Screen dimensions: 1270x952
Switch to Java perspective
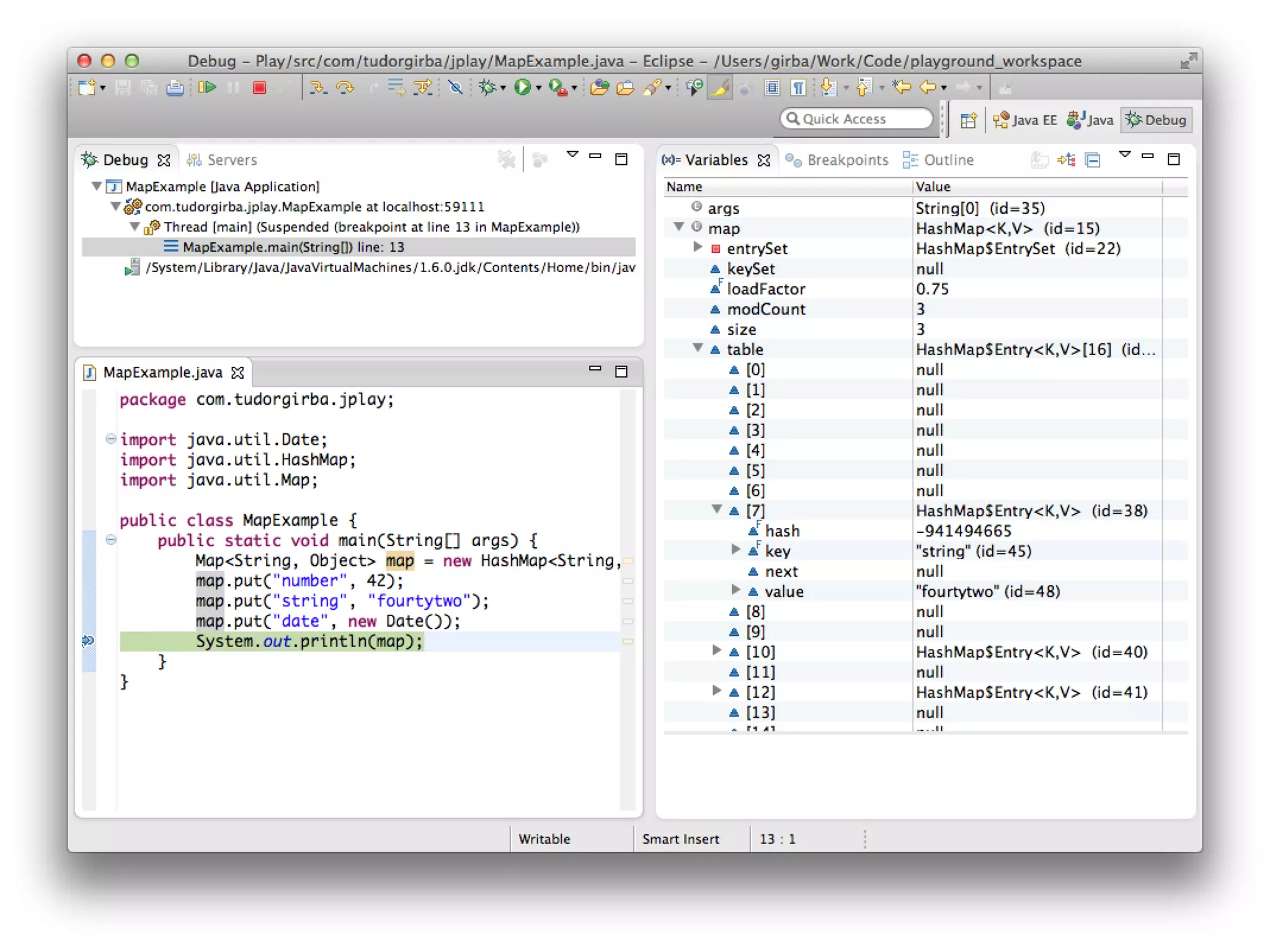click(1090, 120)
